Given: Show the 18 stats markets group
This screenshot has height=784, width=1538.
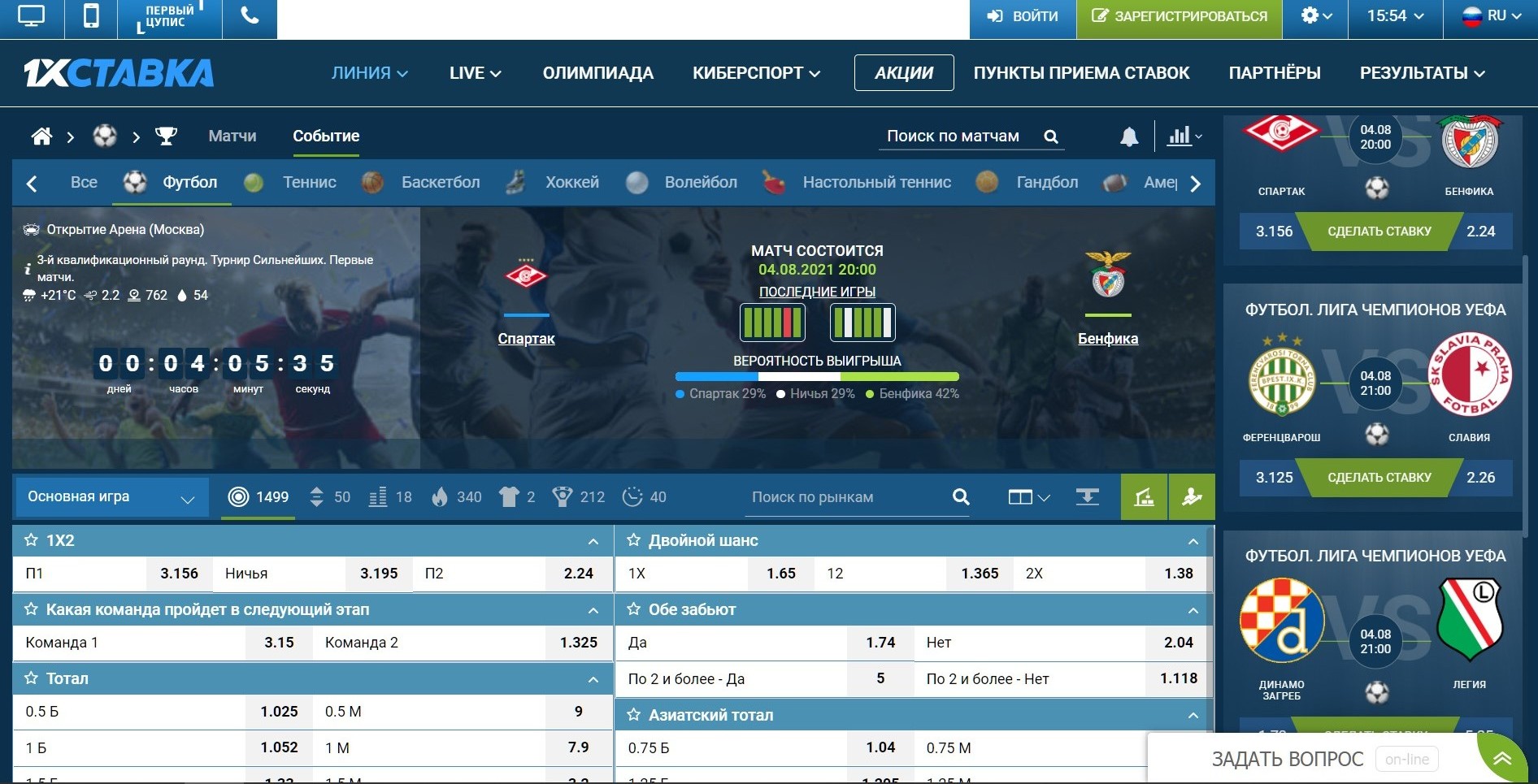Looking at the screenshot, I should pyautogui.click(x=390, y=497).
